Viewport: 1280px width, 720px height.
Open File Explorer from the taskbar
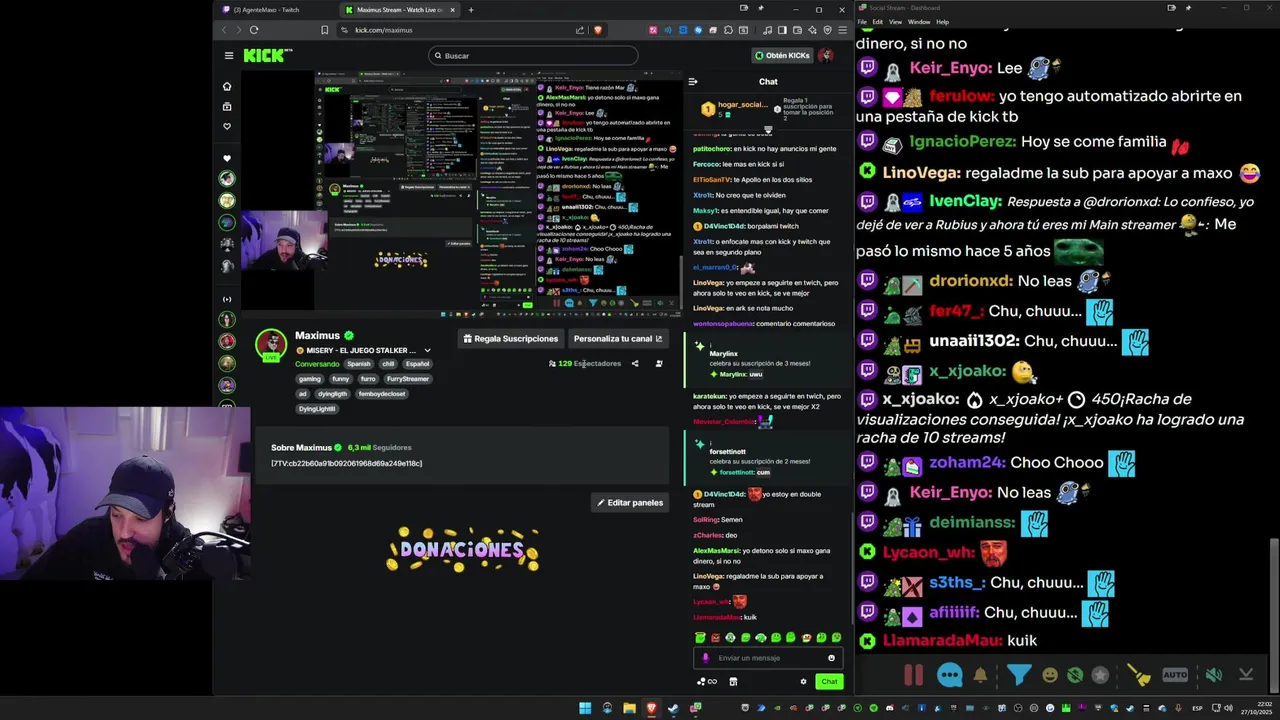point(629,708)
